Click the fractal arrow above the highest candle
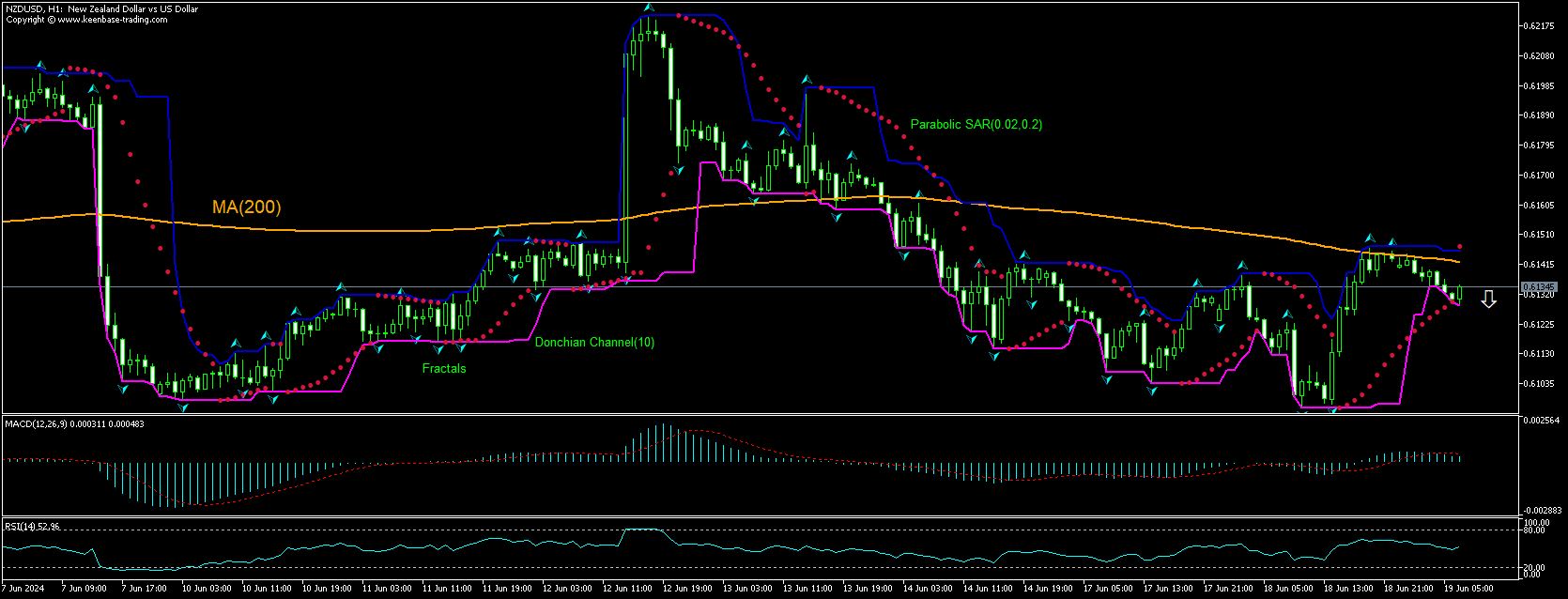1568x599 pixels. tap(649, 8)
